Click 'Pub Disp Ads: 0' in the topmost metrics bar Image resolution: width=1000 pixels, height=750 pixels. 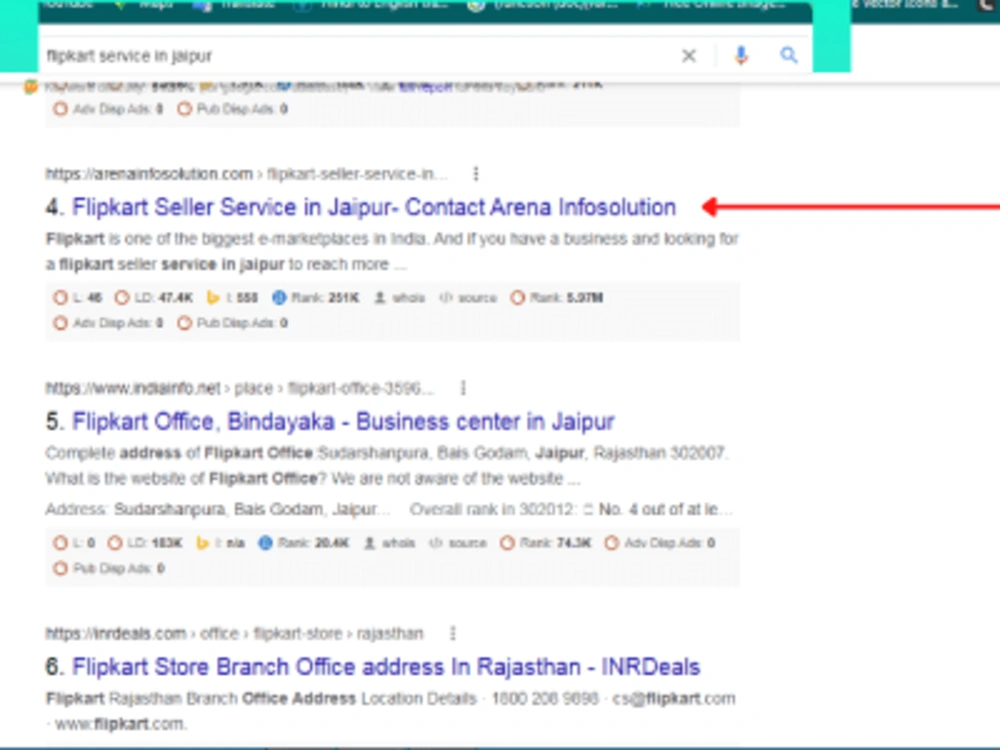click(233, 109)
